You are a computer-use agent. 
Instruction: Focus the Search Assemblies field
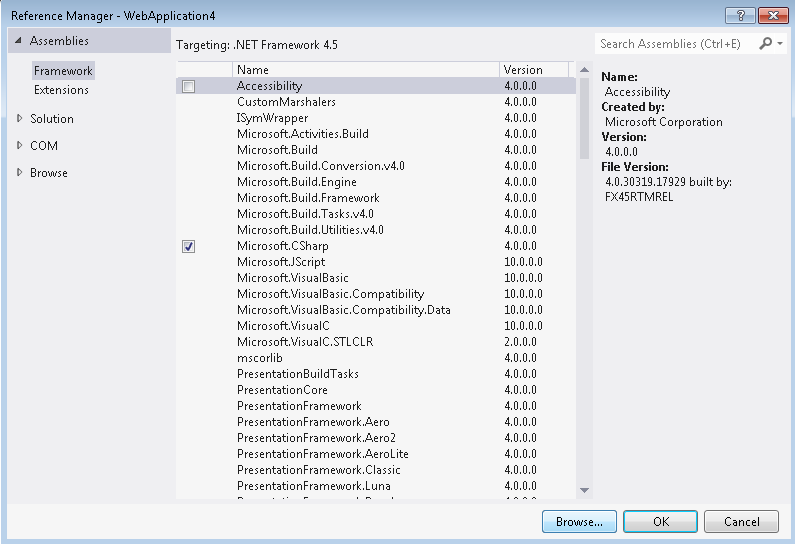click(675, 44)
